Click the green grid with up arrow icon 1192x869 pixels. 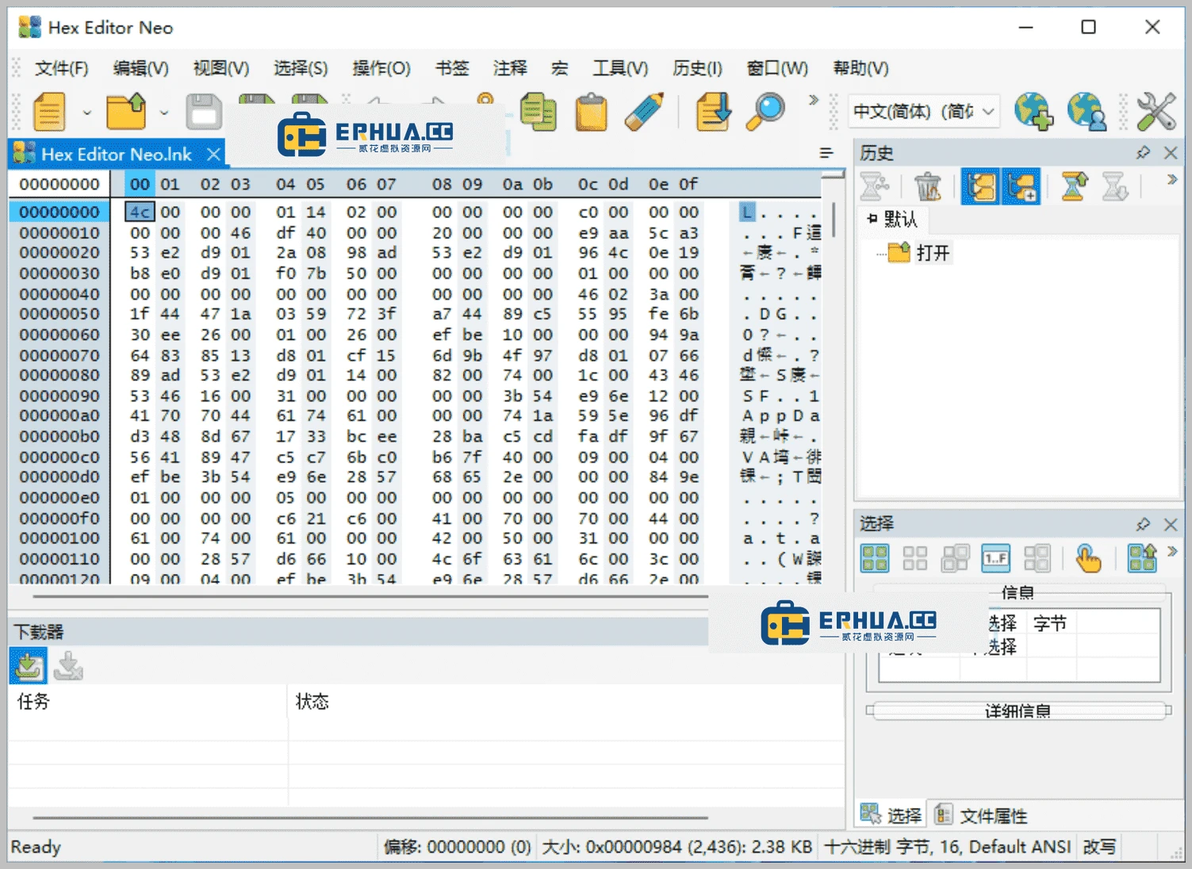coord(1142,559)
